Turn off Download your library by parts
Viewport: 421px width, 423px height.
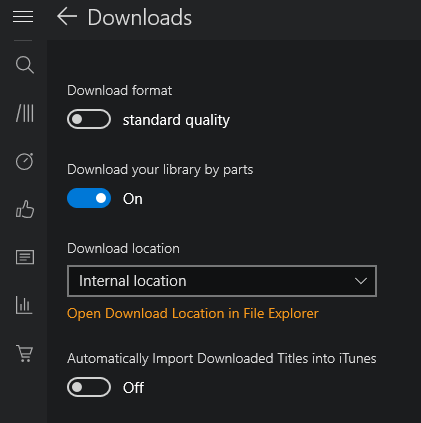[89, 198]
